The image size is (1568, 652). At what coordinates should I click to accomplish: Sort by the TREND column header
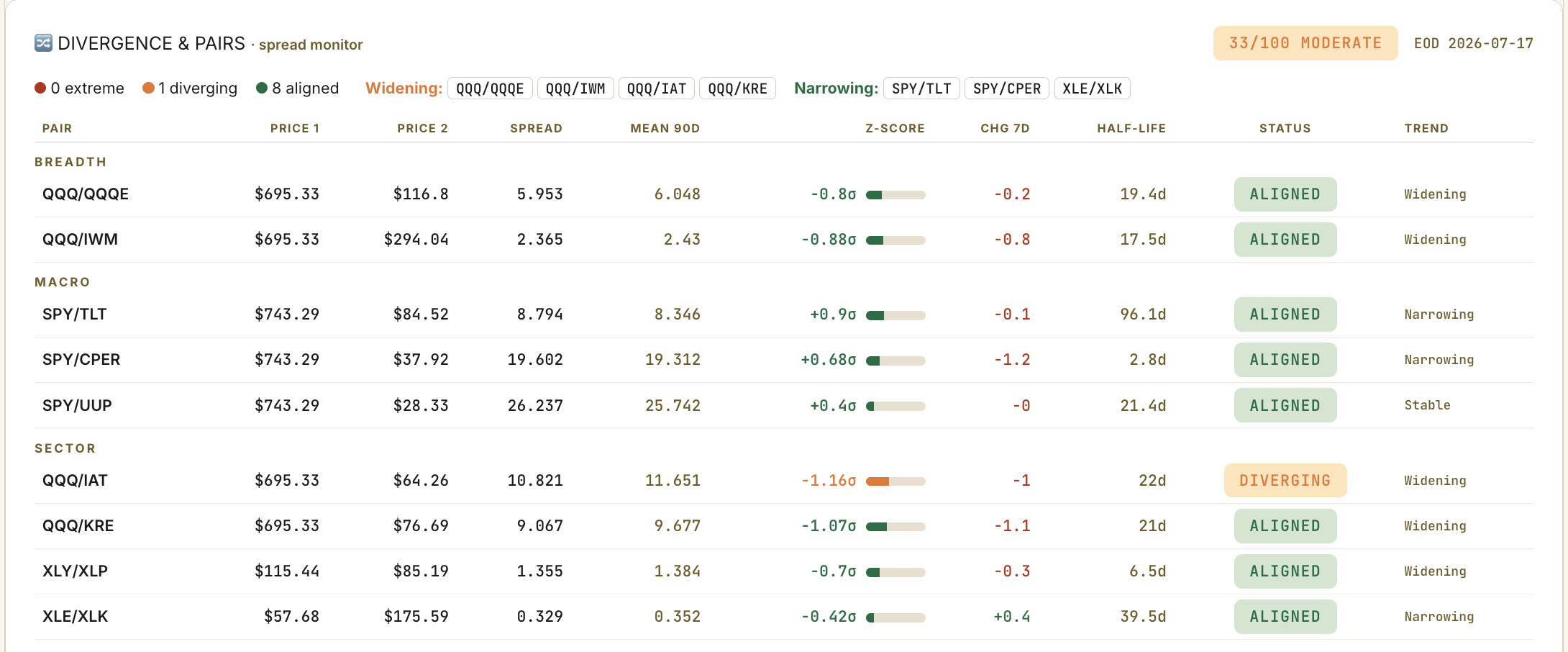[x=1427, y=128]
